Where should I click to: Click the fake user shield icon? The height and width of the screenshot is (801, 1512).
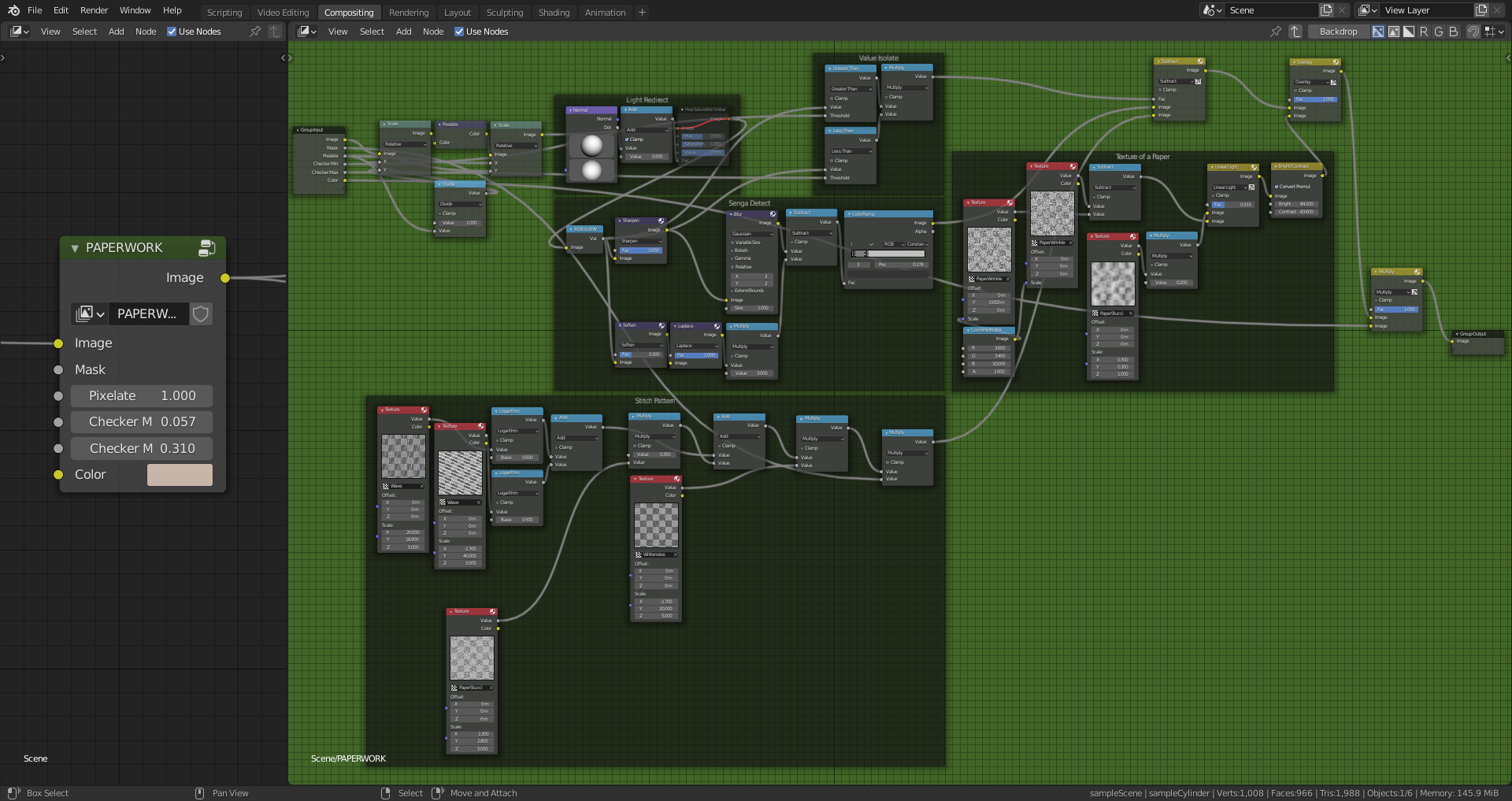[x=201, y=314]
